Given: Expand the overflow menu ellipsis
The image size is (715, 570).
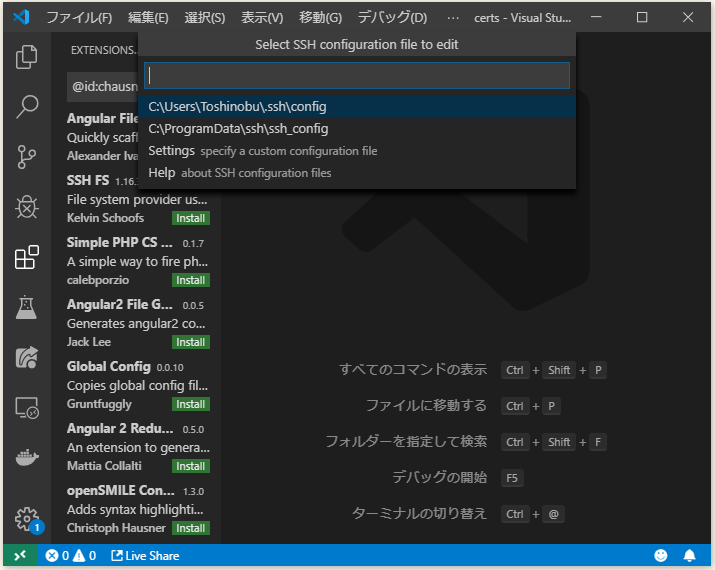Looking at the screenshot, I should (x=453, y=17).
